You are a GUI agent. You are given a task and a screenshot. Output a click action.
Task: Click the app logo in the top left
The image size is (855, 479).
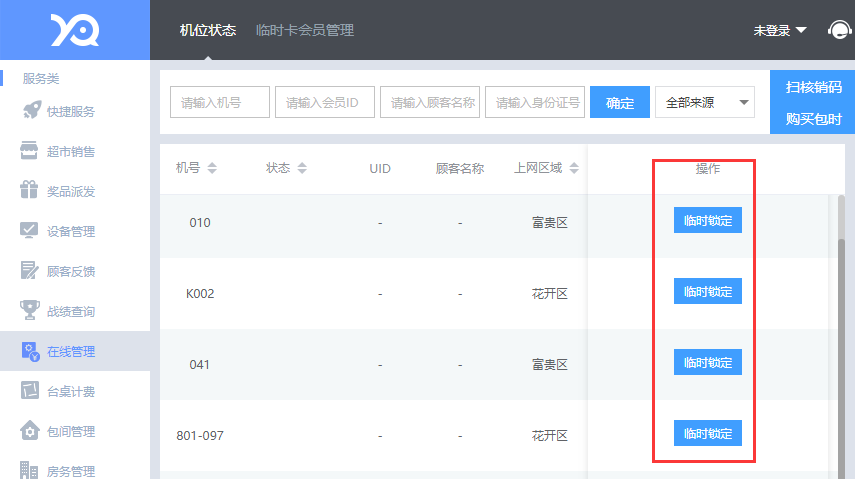click(75, 30)
